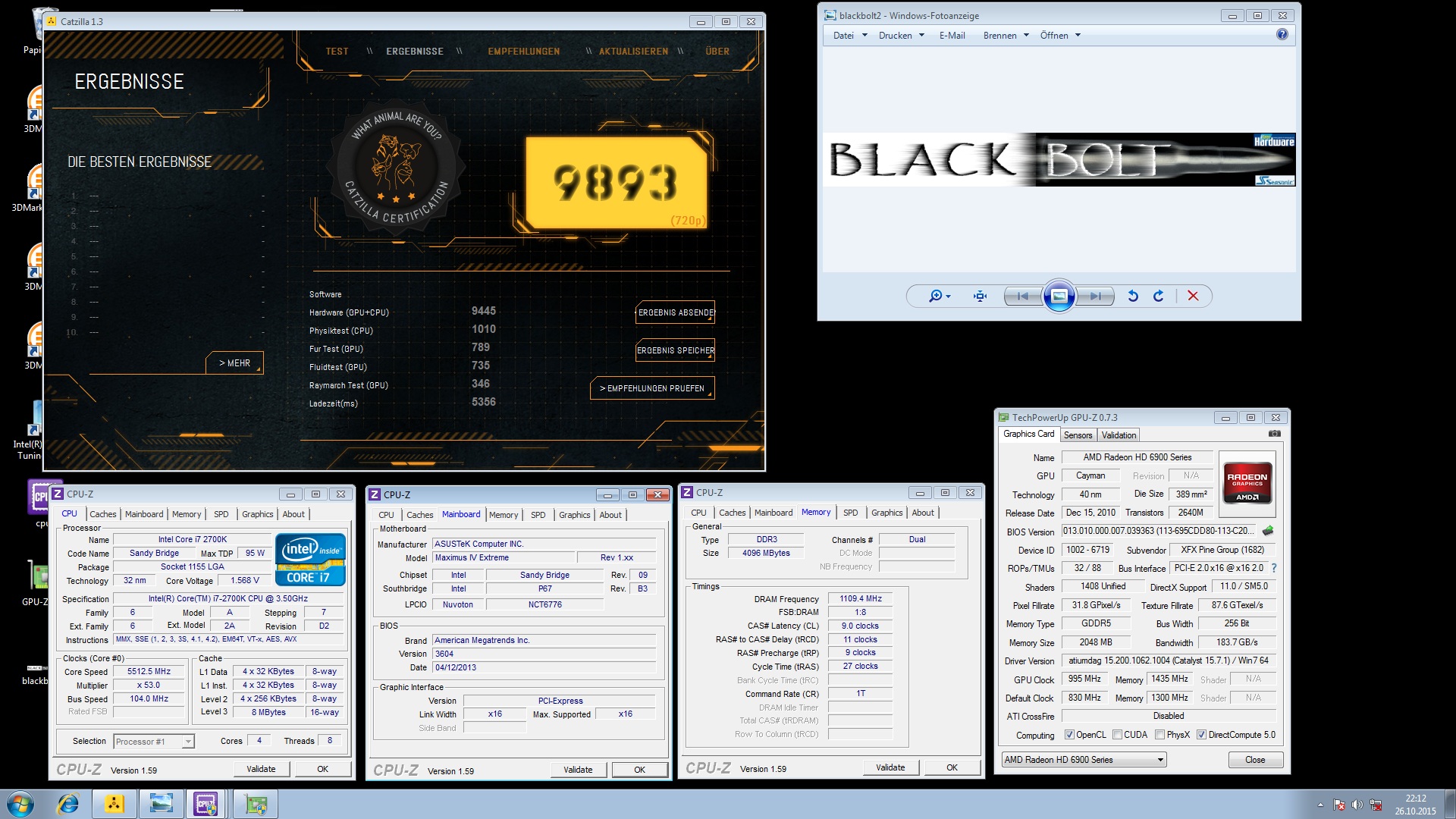Tick the CUDA checkbox in GPU-Z

point(1117,735)
